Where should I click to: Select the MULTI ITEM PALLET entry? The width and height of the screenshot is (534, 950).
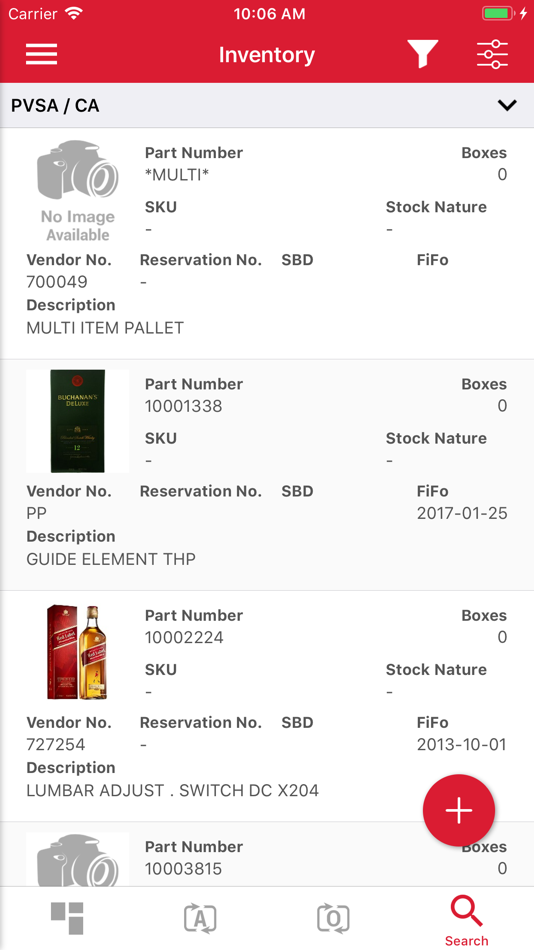tap(105, 328)
